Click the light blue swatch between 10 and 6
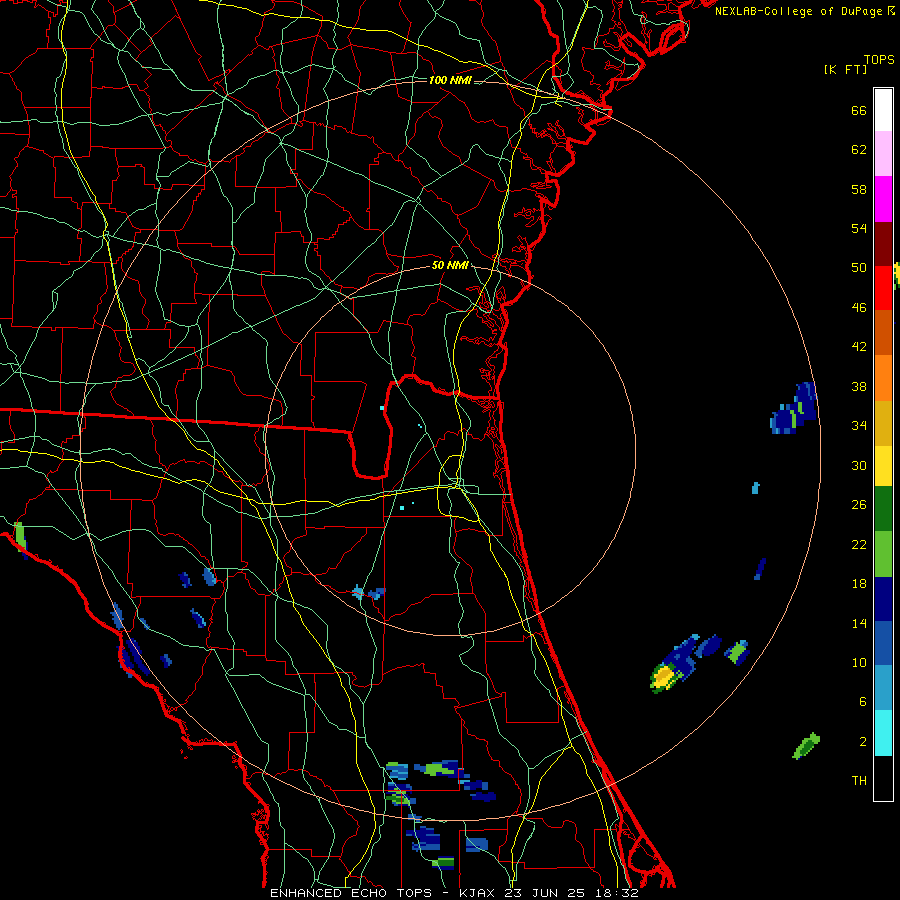Image resolution: width=900 pixels, height=900 pixels. pyautogui.click(x=883, y=688)
